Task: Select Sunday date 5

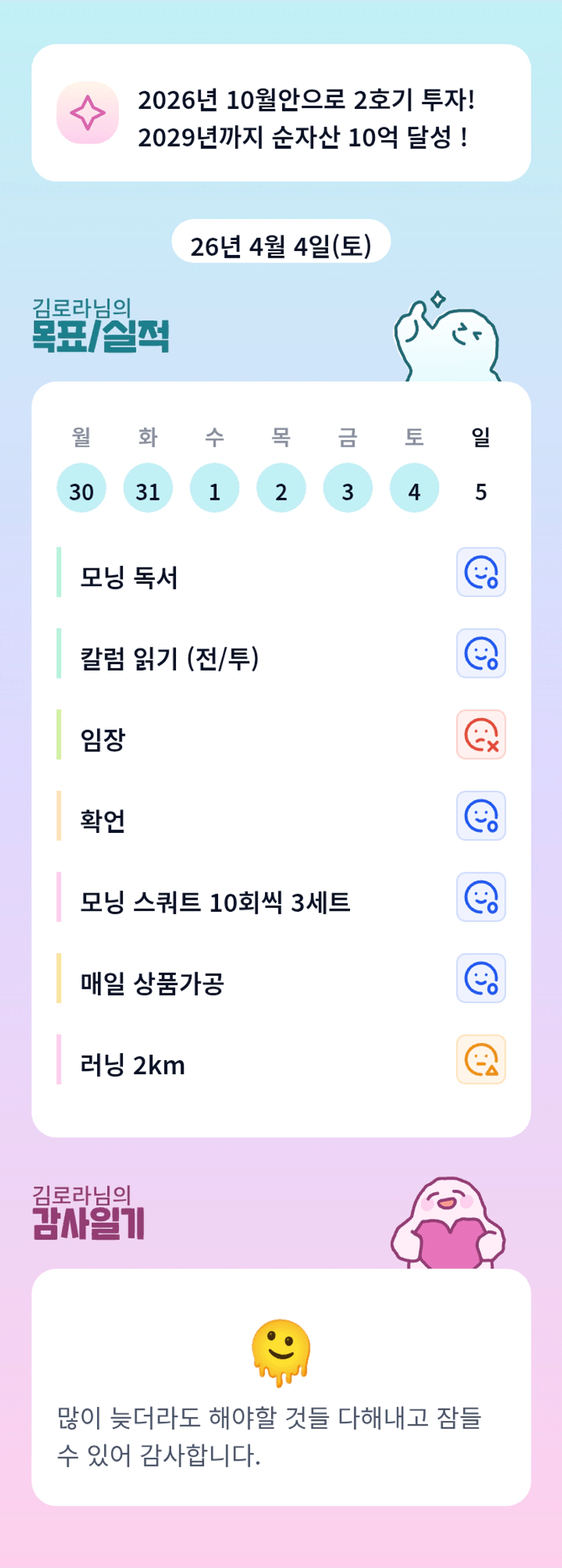Action: [x=481, y=491]
